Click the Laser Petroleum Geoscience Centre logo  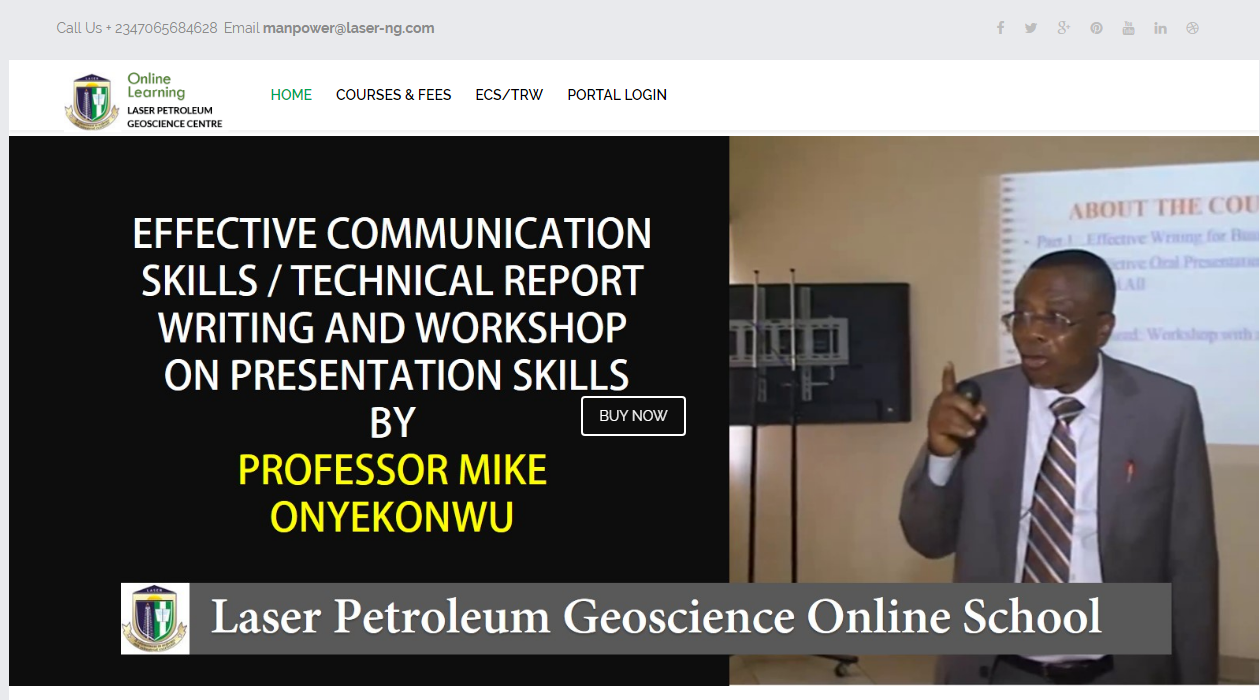[x=145, y=101]
